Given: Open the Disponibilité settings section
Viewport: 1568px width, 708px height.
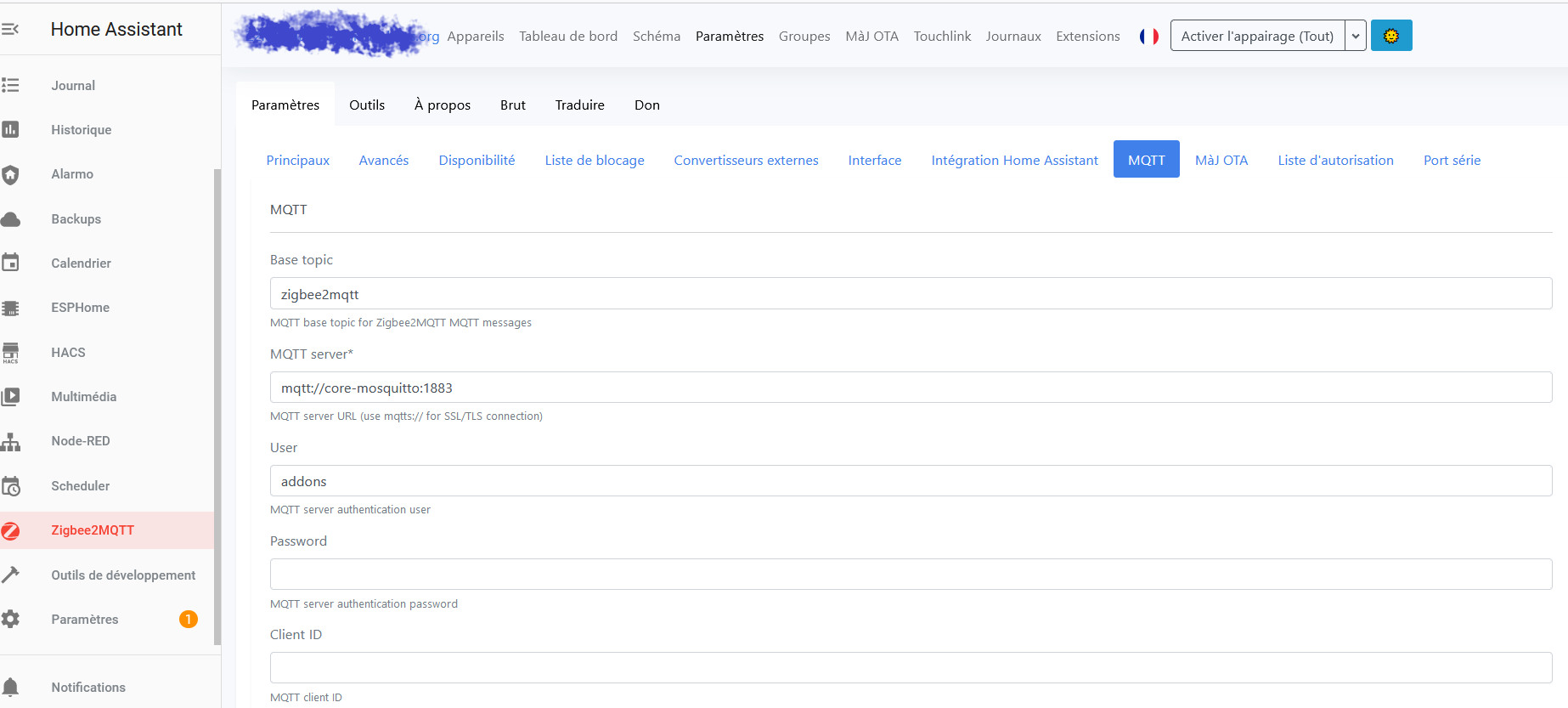Looking at the screenshot, I should 477,160.
